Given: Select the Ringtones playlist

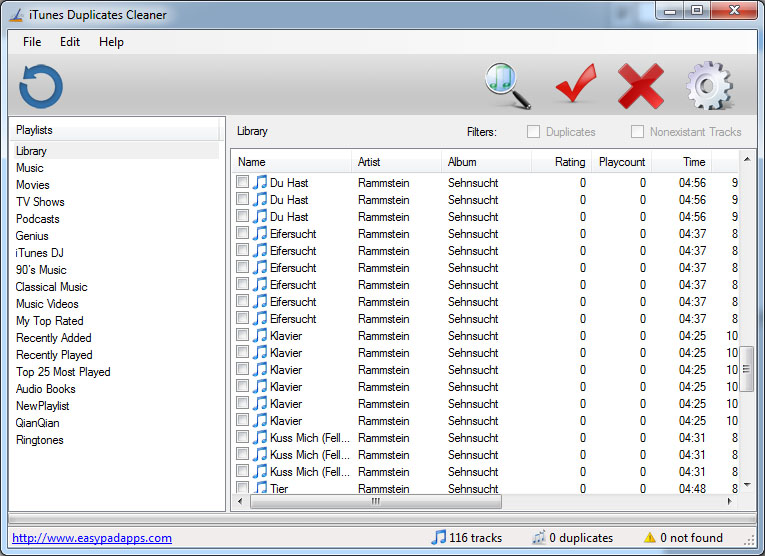Looking at the screenshot, I should pyautogui.click(x=40, y=440).
